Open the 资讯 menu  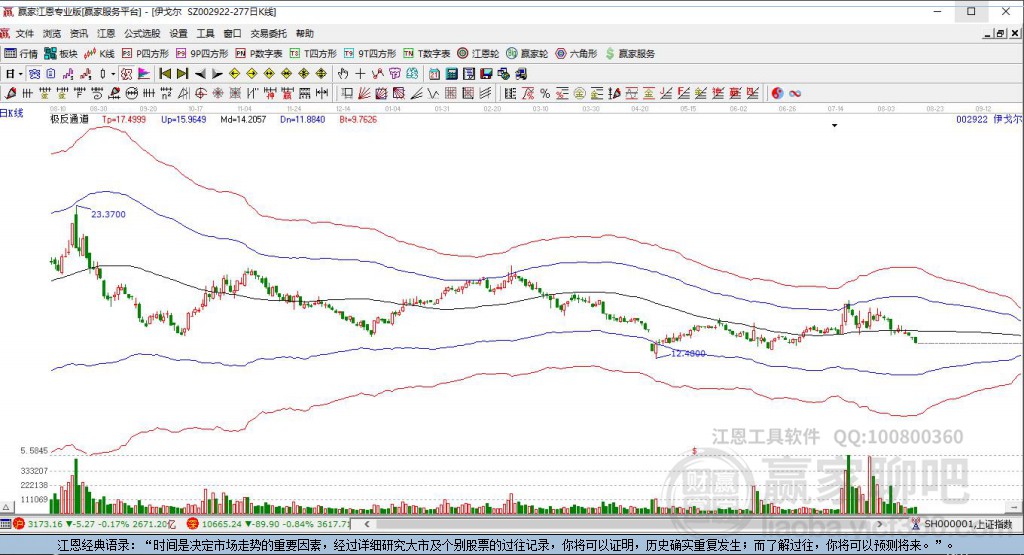pyautogui.click(x=79, y=33)
